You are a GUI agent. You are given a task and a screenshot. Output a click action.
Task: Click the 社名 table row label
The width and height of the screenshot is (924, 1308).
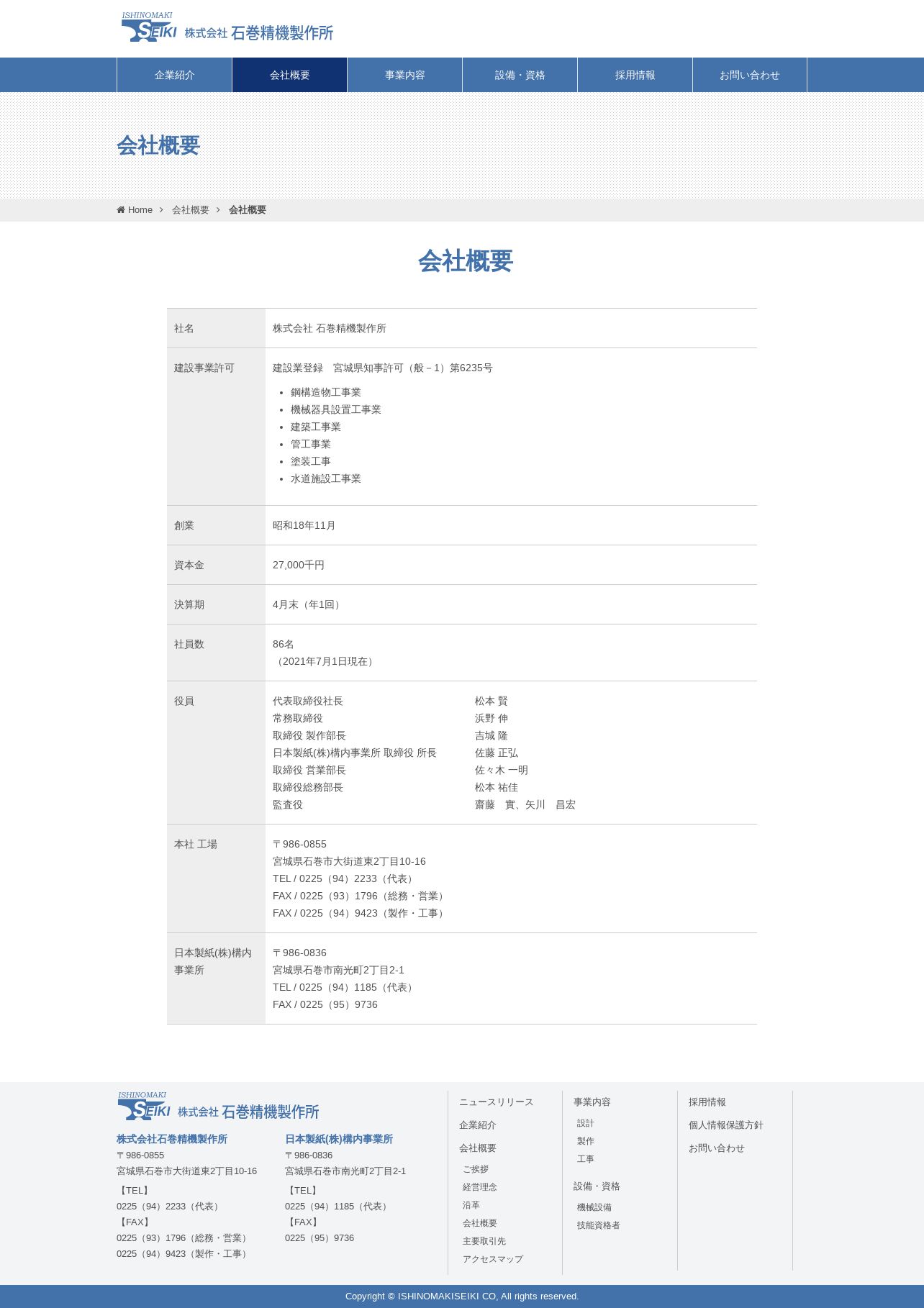pos(184,328)
